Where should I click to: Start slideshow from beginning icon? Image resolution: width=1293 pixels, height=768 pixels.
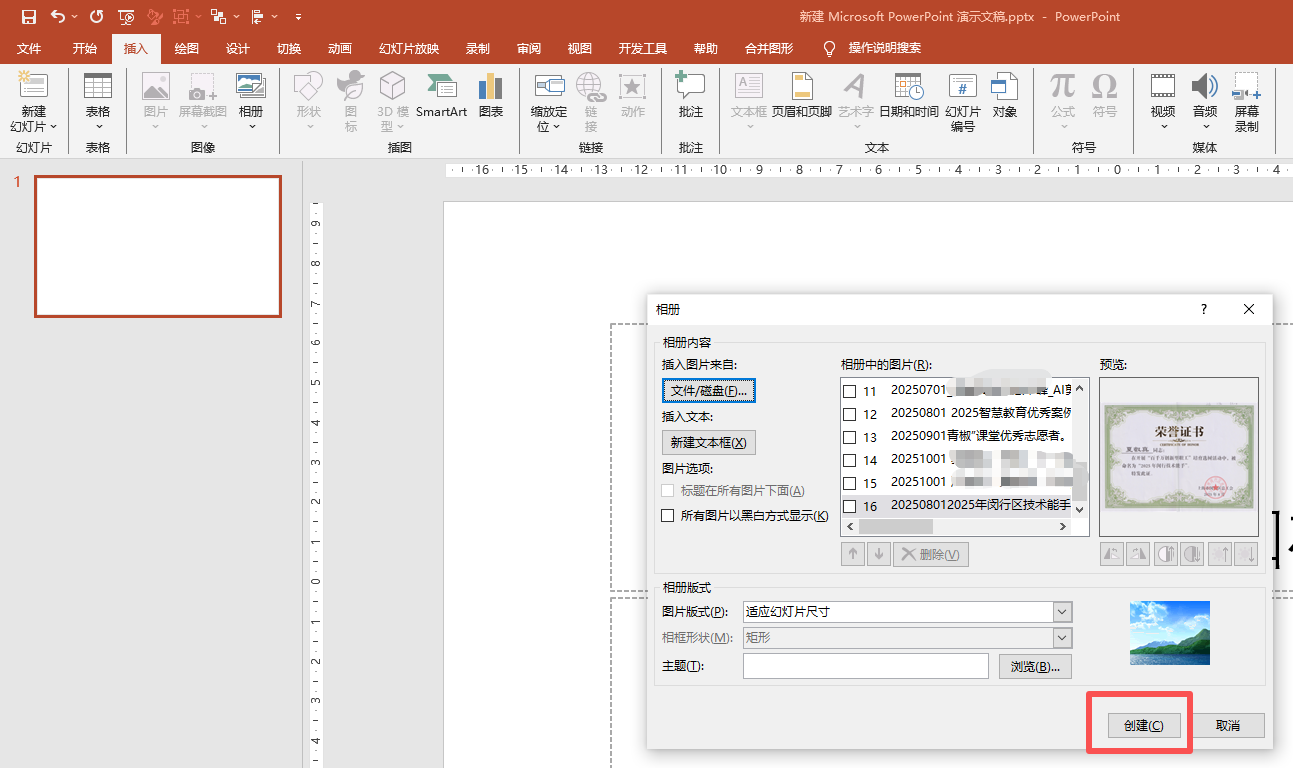126,17
